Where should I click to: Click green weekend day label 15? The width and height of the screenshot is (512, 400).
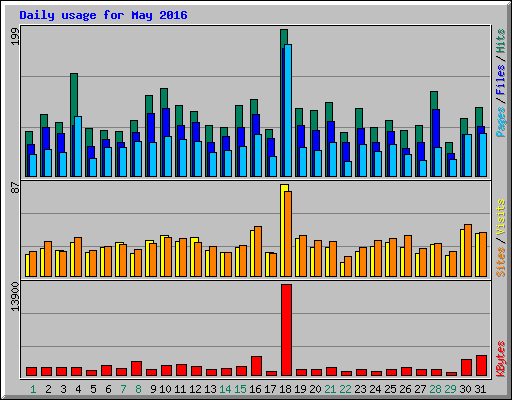[240, 389]
